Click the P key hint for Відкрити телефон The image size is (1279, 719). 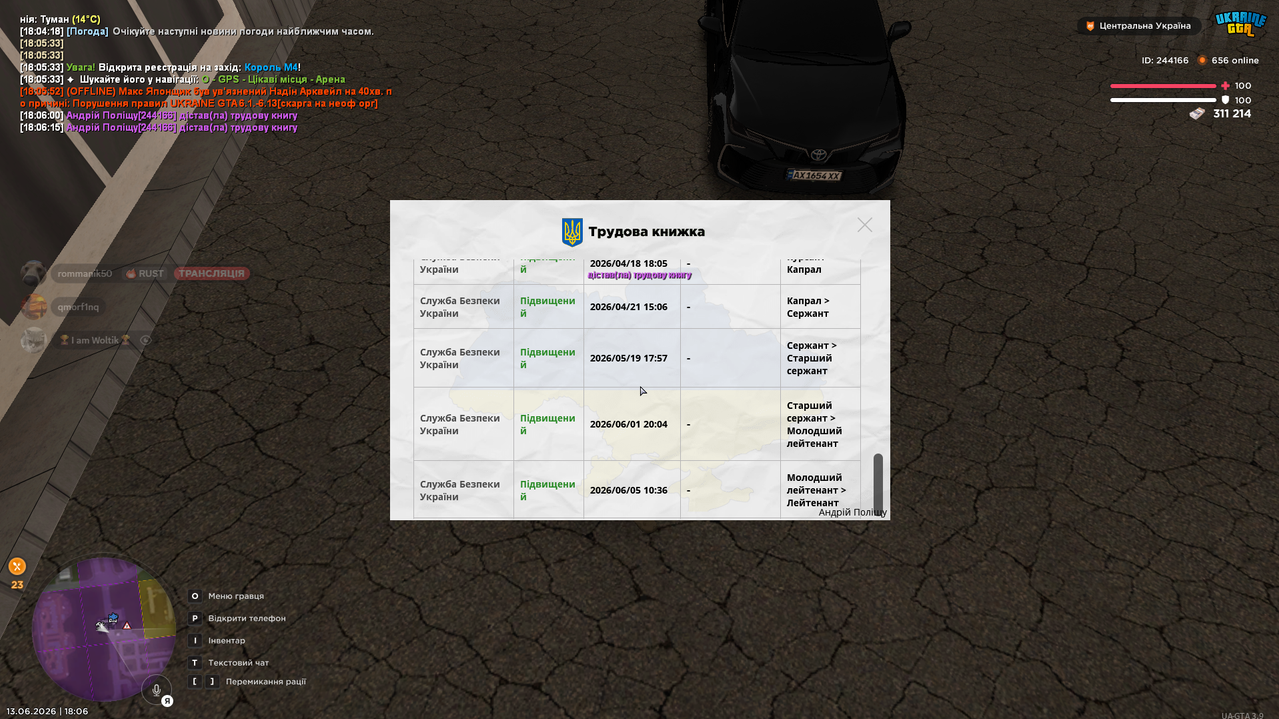click(x=195, y=618)
